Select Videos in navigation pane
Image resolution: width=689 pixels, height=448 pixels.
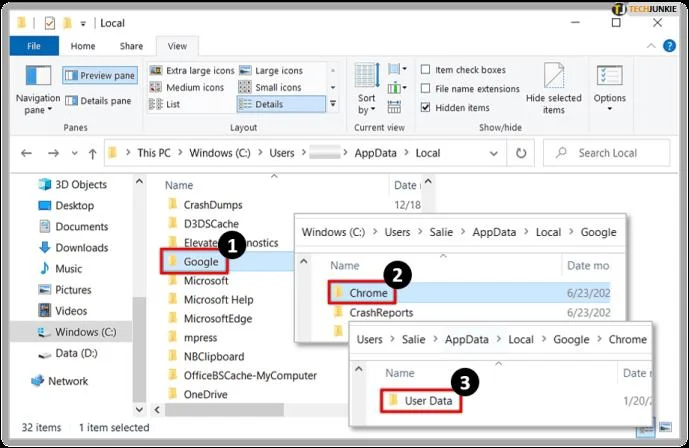pyautogui.click(x=62, y=311)
